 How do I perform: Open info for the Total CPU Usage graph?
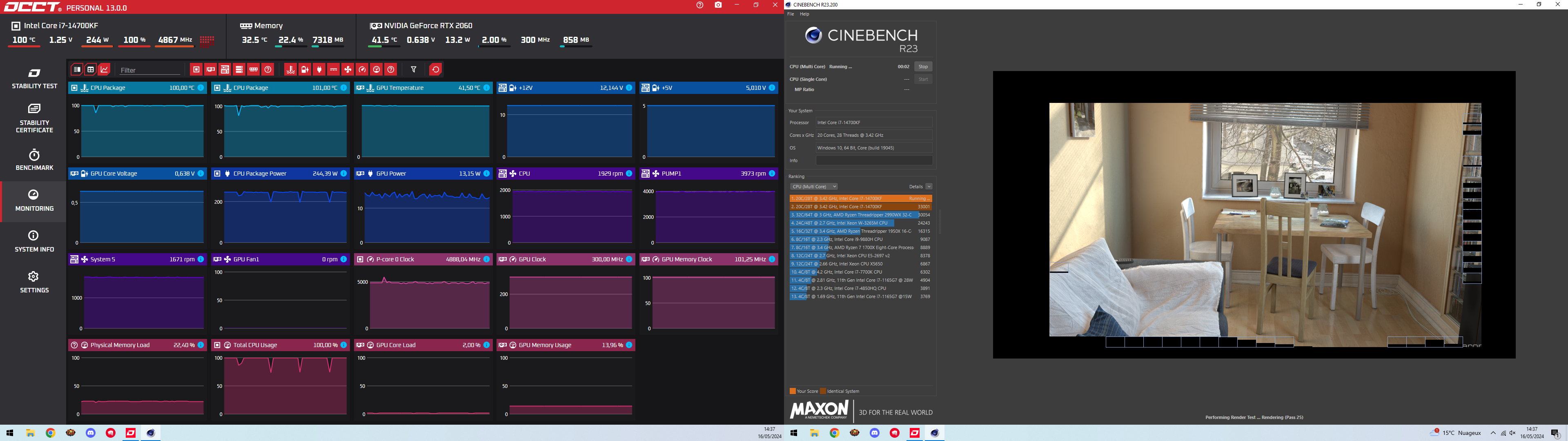[344, 345]
